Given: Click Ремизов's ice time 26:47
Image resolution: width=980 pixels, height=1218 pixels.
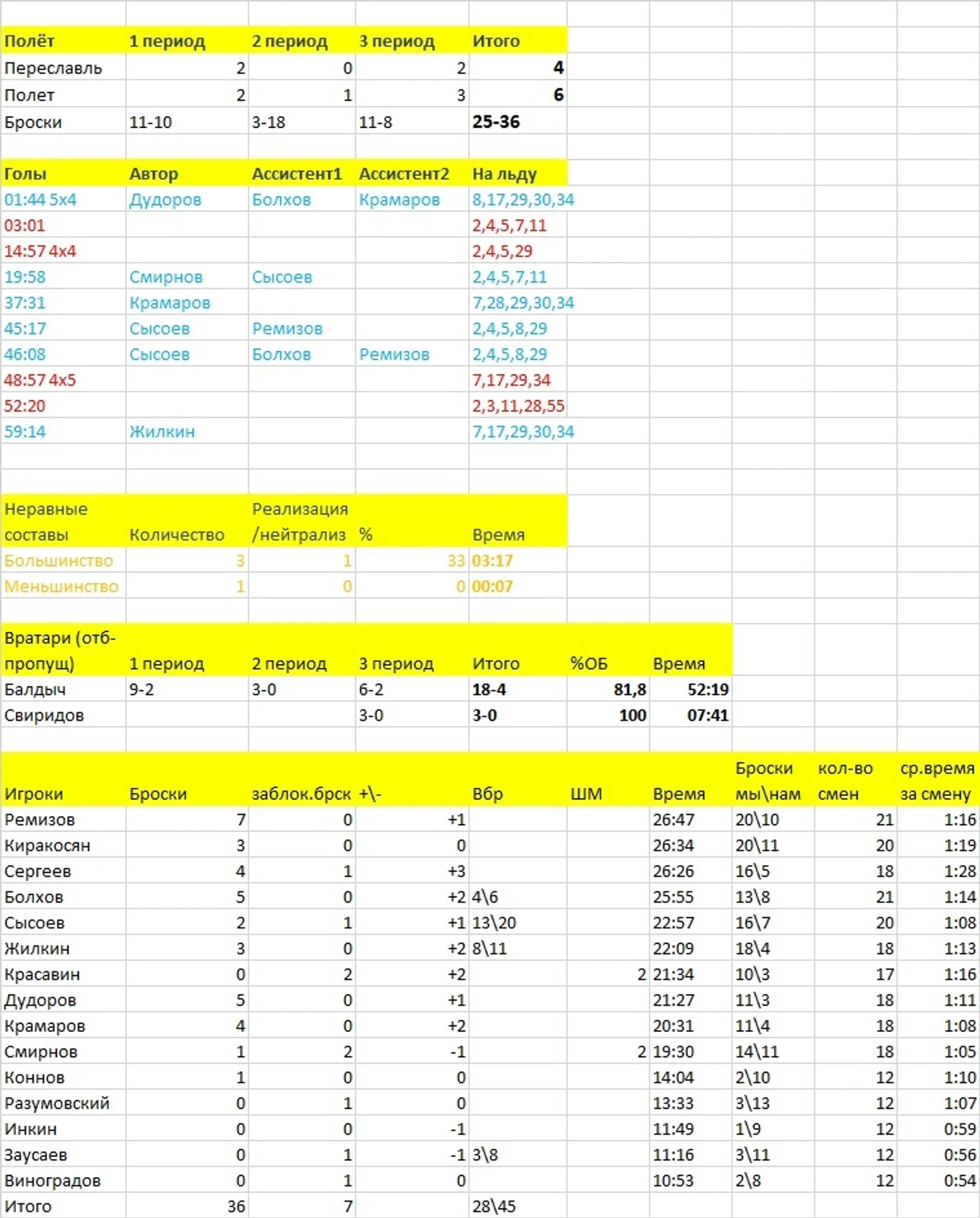Looking at the screenshot, I should click(x=691, y=819).
